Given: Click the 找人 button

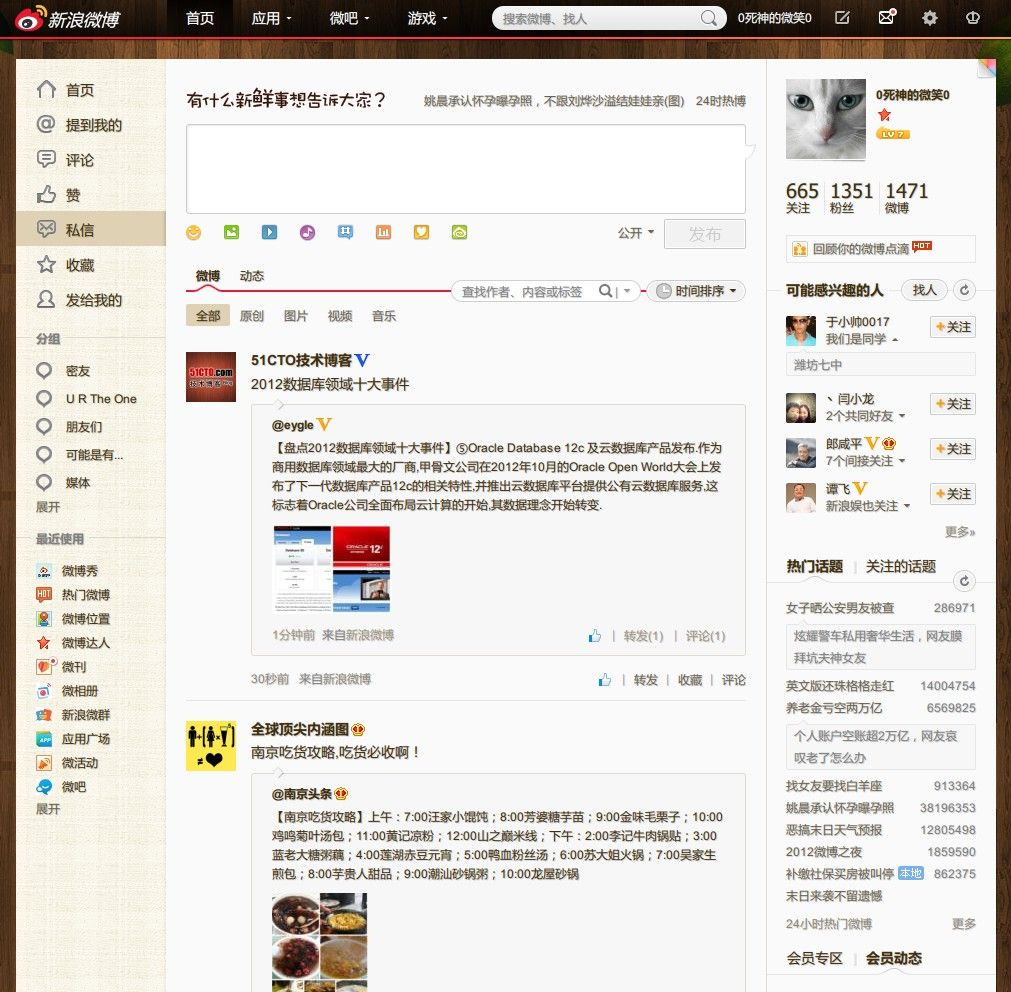Looking at the screenshot, I should click(x=924, y=290).
